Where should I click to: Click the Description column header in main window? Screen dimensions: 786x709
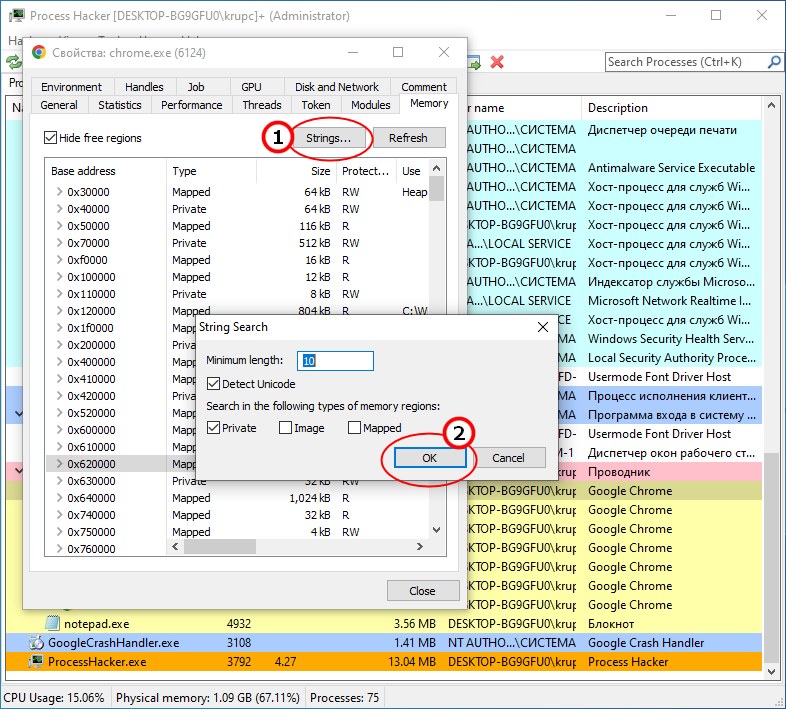coord(671,108)
